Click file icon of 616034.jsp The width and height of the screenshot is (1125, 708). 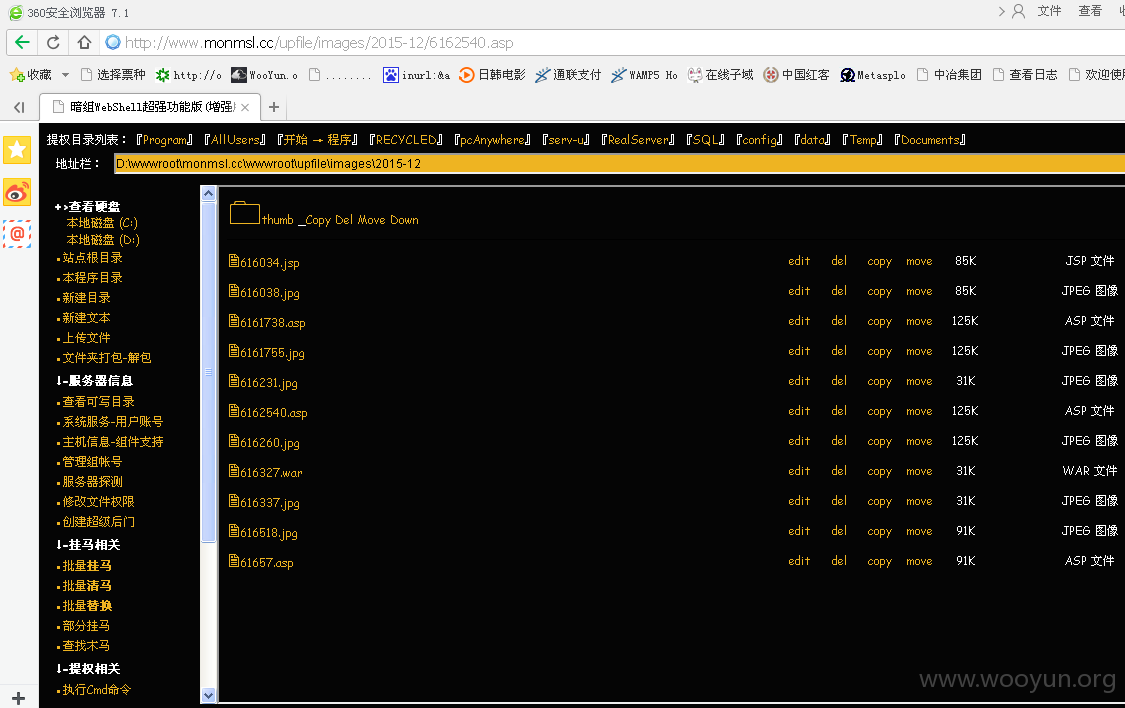234,260
